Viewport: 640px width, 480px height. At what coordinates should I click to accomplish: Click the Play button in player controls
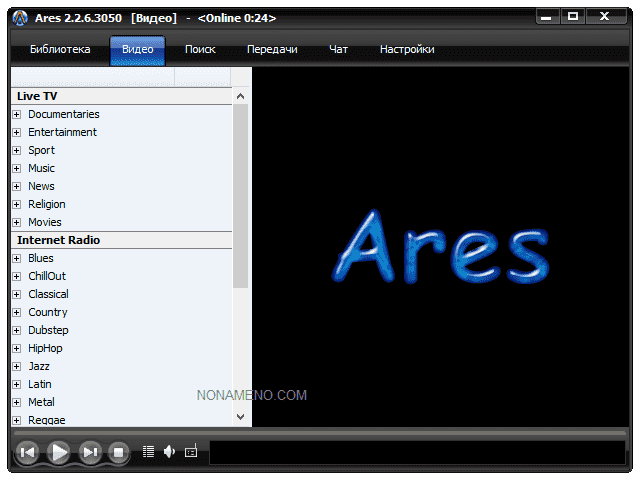tap(59, 452)
